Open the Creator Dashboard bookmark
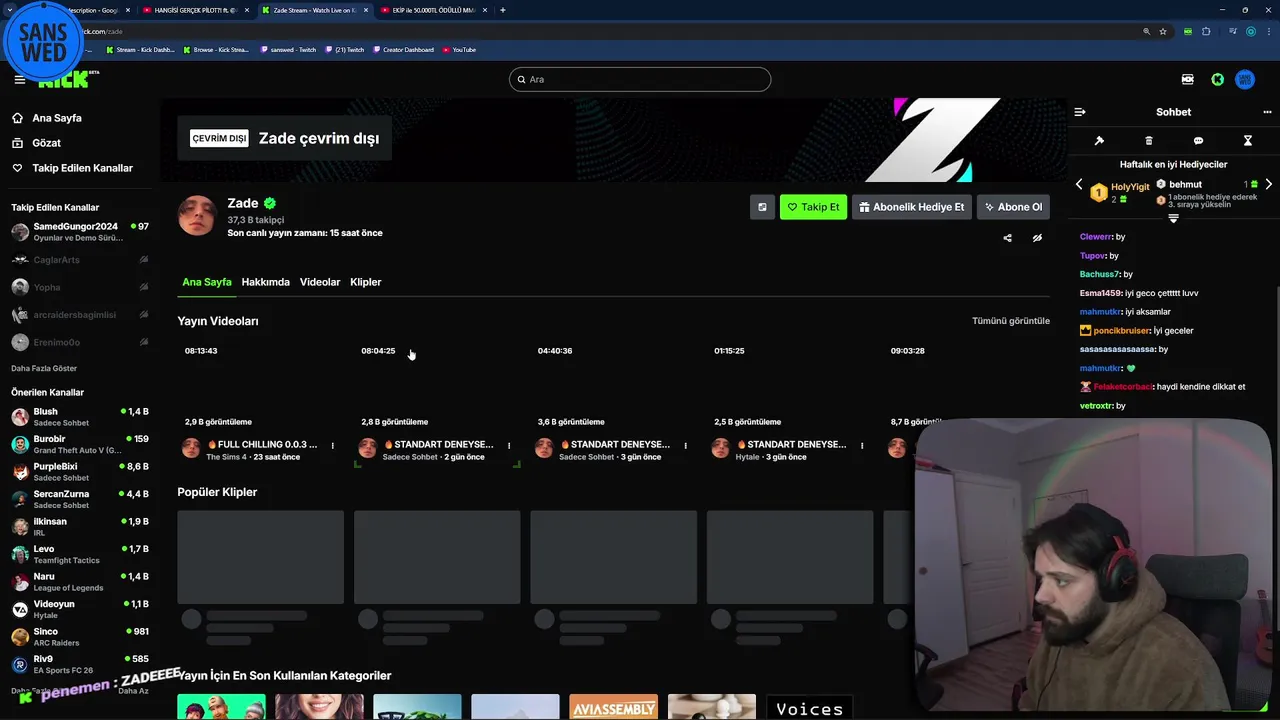This screenshot has width=1280, height=720. pos(402,50)
